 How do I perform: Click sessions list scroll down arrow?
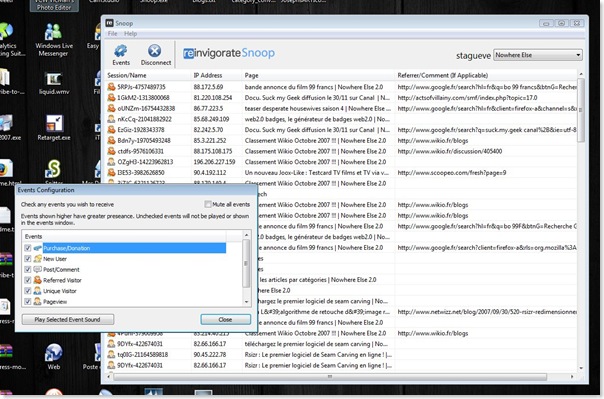point(581,368)
